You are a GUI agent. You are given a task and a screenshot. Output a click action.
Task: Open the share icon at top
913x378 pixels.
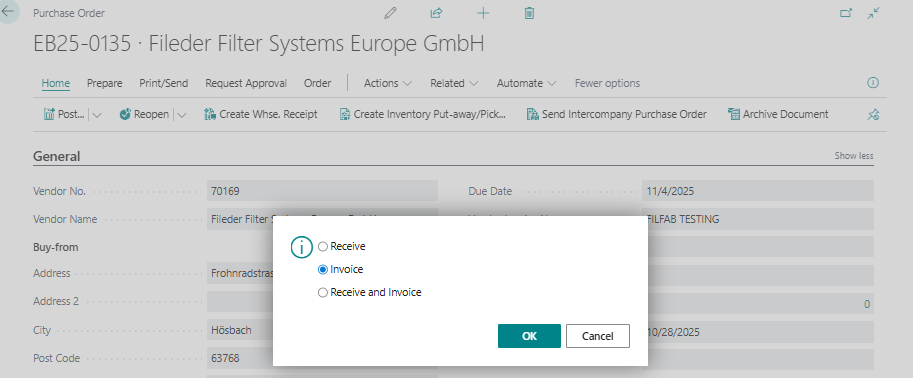(437, 13)
